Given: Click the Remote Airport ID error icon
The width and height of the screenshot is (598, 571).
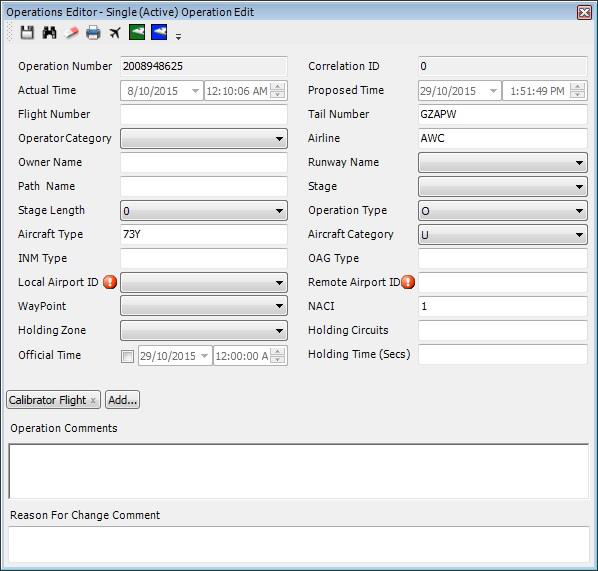Looking at the screenshot, I should (x=408, y=282).
